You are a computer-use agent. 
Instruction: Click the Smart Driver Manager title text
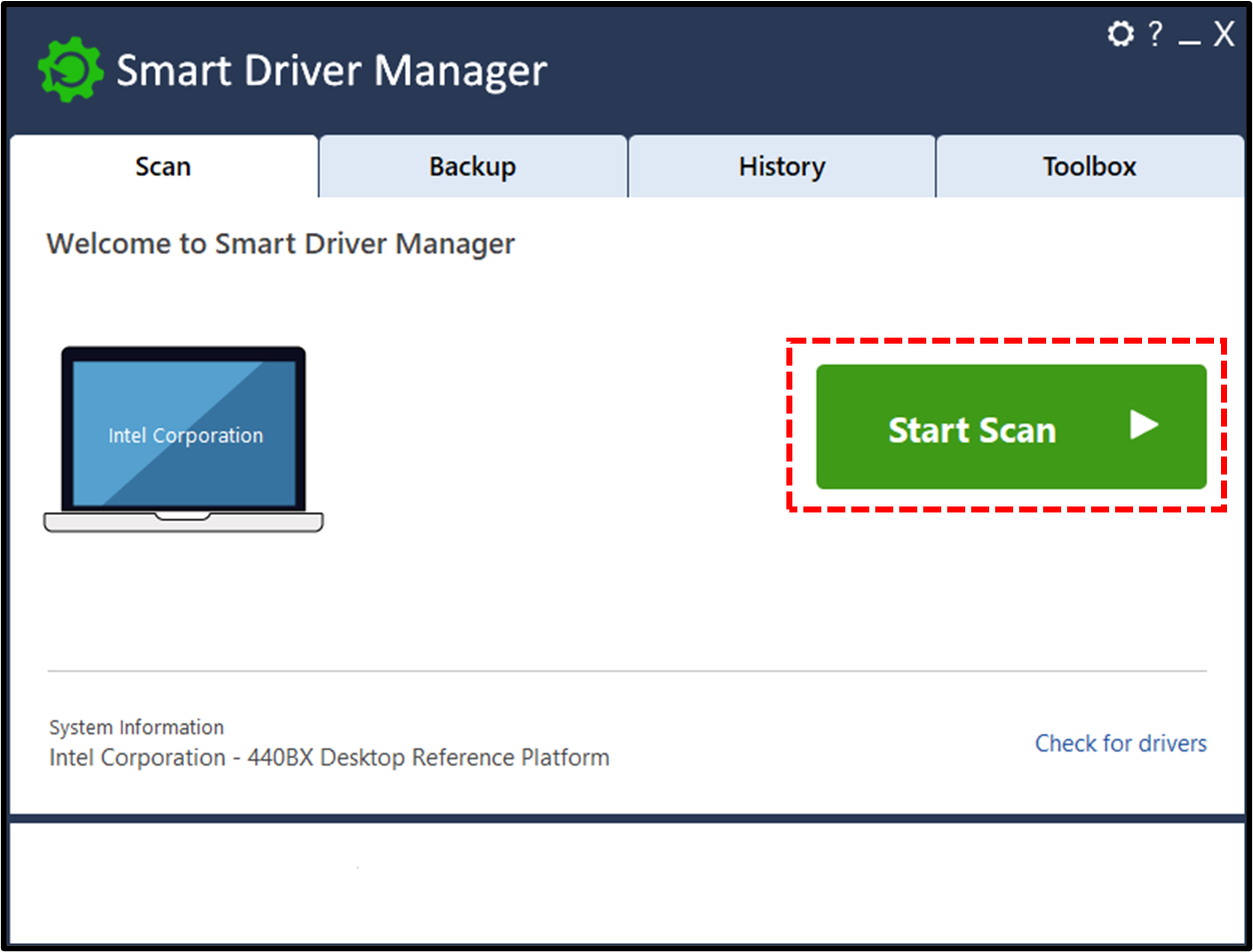pos(332,71)
